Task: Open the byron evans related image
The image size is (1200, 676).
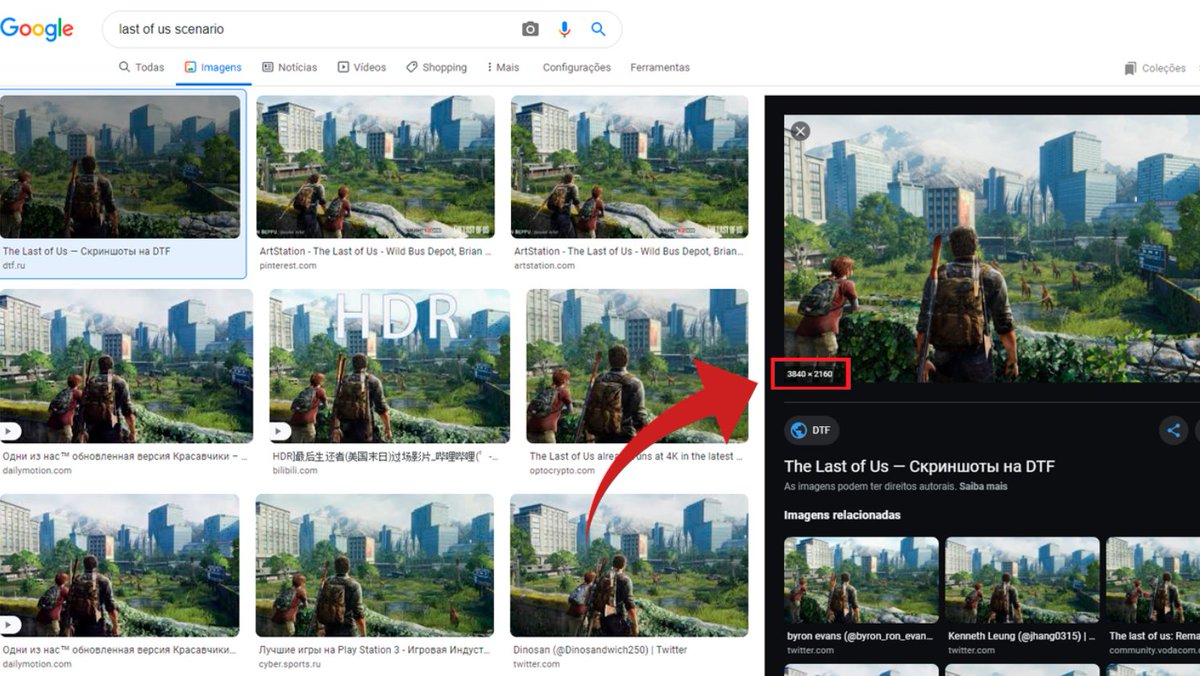Action: [861, 580]
